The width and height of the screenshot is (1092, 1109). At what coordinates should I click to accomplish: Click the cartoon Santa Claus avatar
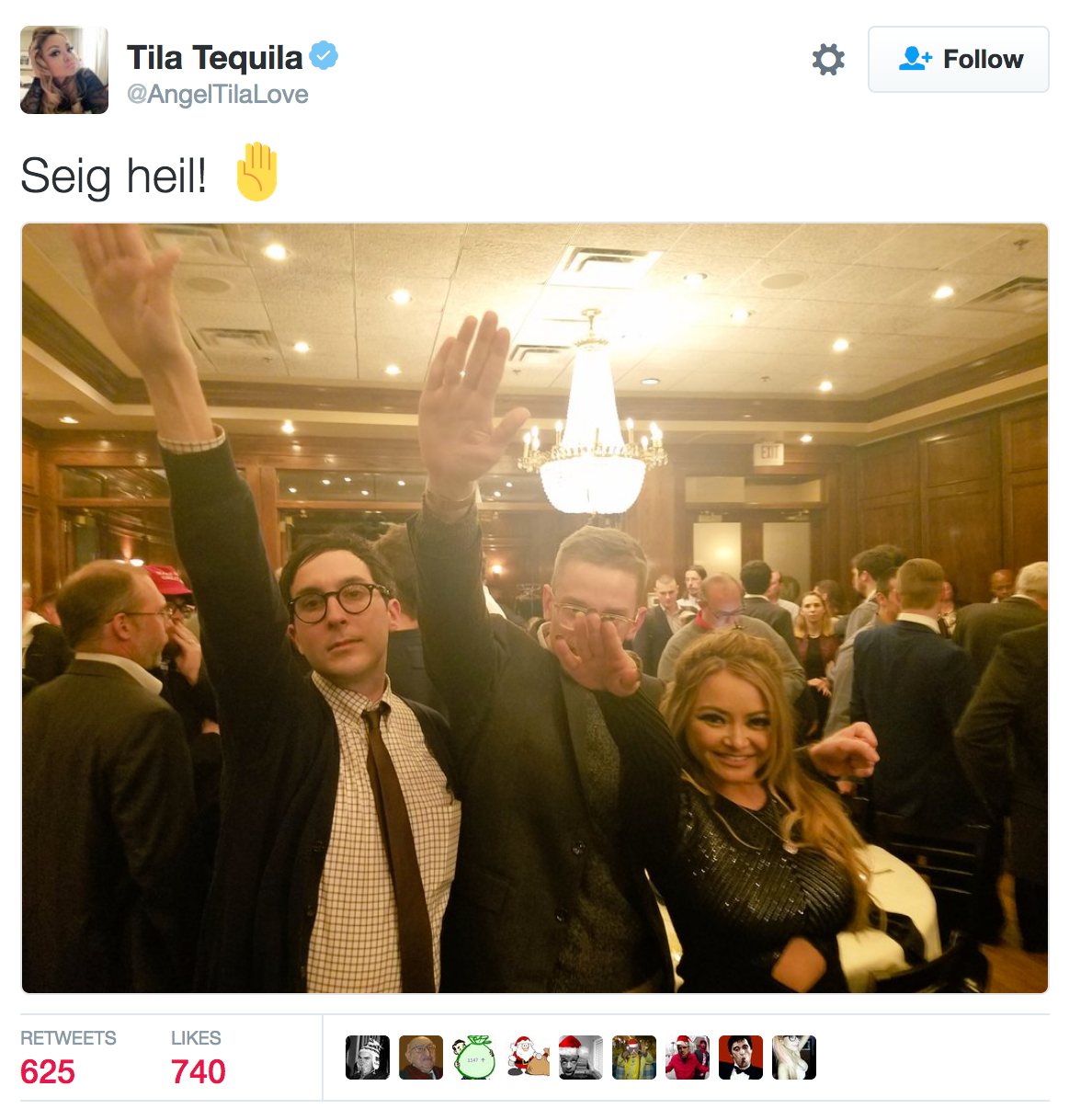point(528,1058)
